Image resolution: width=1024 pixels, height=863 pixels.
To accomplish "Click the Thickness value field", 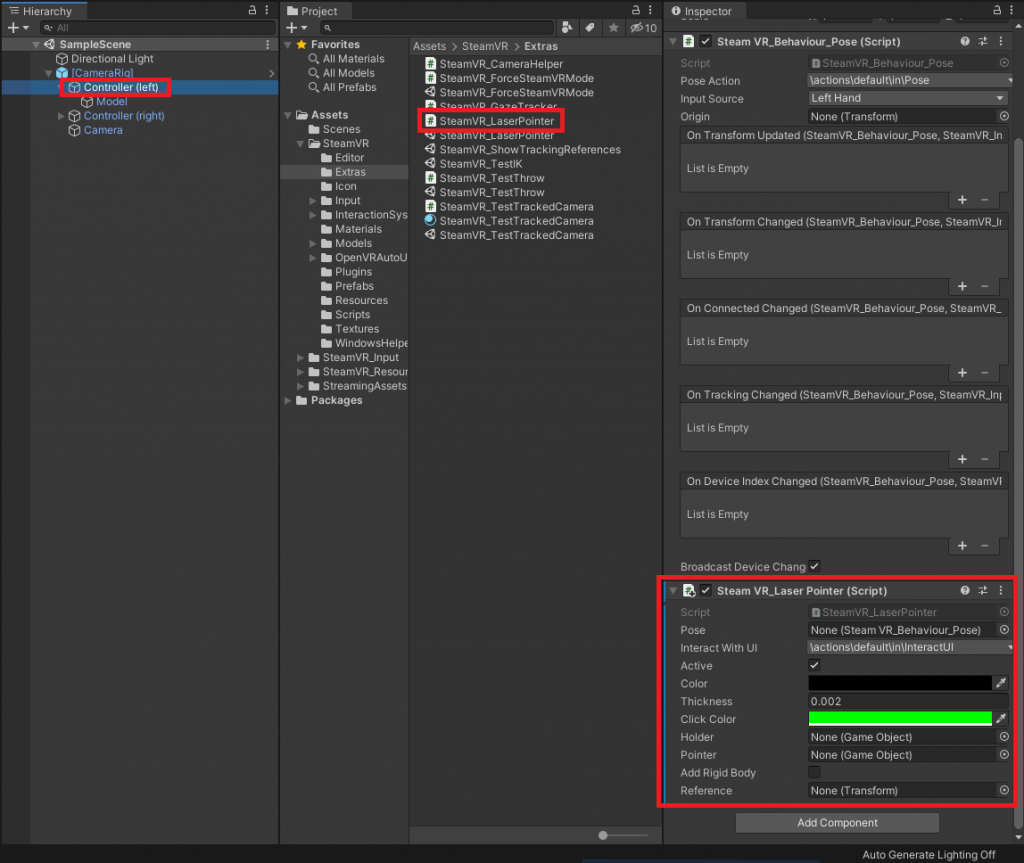I will [908, 701].
